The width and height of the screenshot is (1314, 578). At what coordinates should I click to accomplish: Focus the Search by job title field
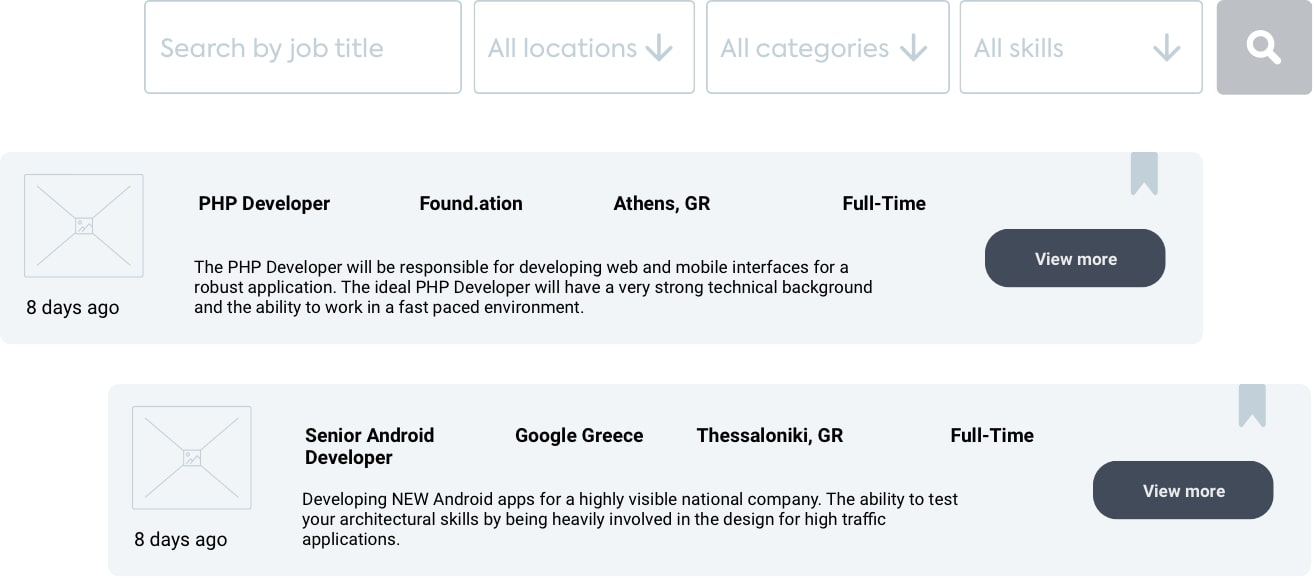click(x=303, y=47)
